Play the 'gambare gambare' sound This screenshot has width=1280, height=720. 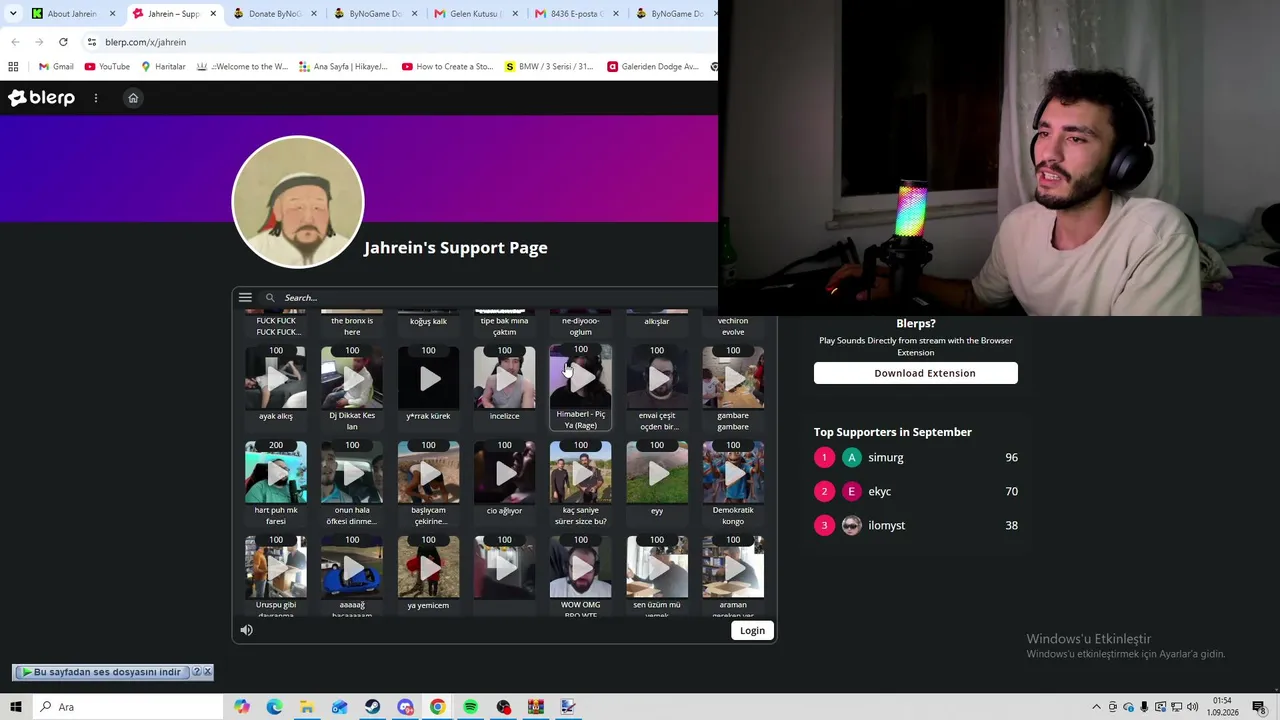pyautogui.click(x=733, y=379)
